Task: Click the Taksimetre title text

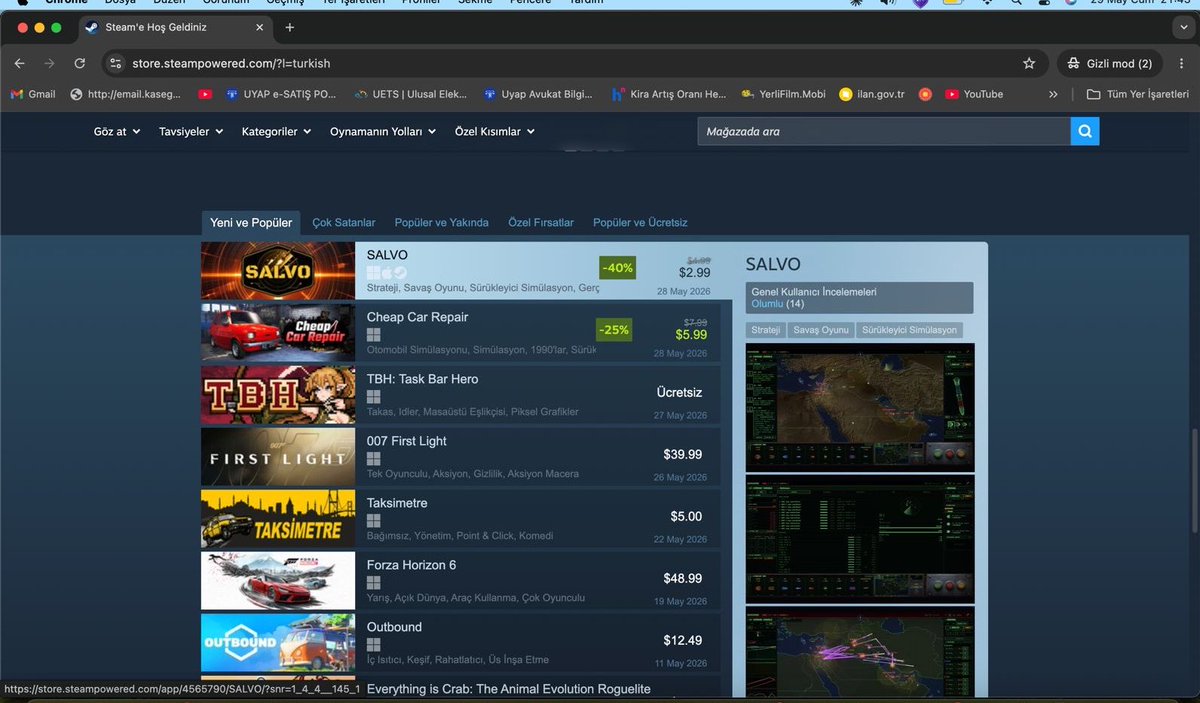Action: (397, 503)
